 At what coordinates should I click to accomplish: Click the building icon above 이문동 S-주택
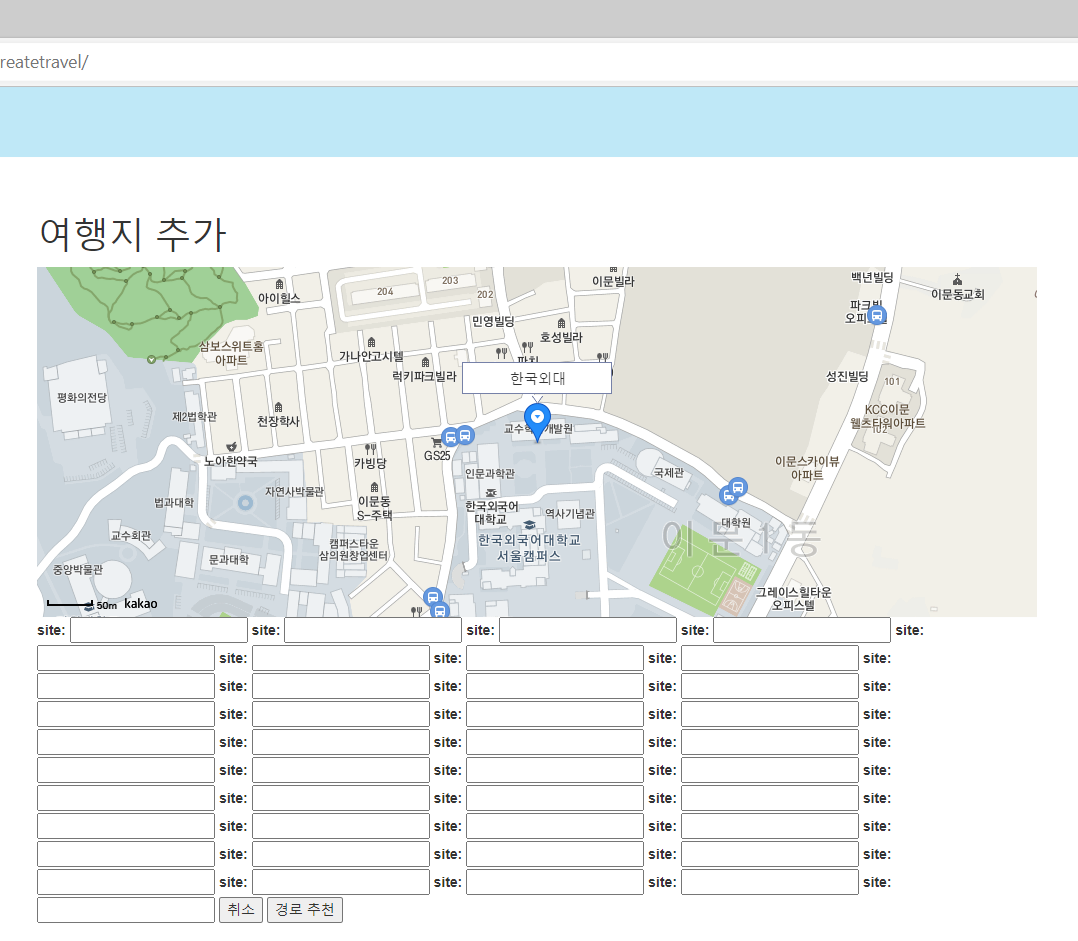click(x=374, y=487)
